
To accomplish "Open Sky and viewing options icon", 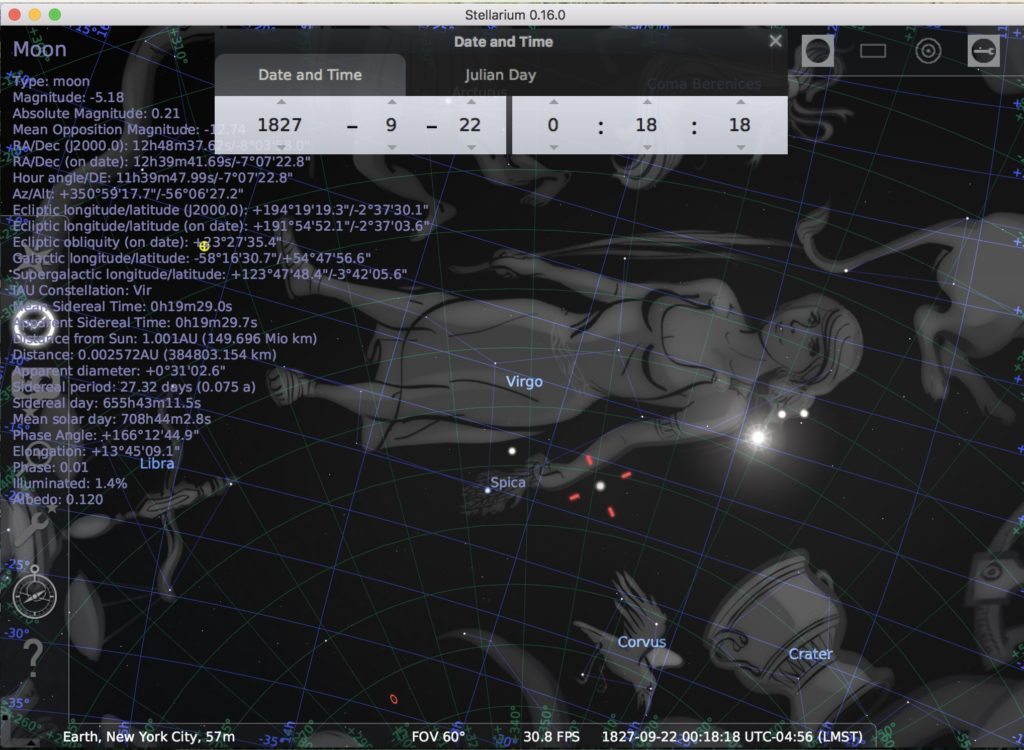I will coord(36,385).
